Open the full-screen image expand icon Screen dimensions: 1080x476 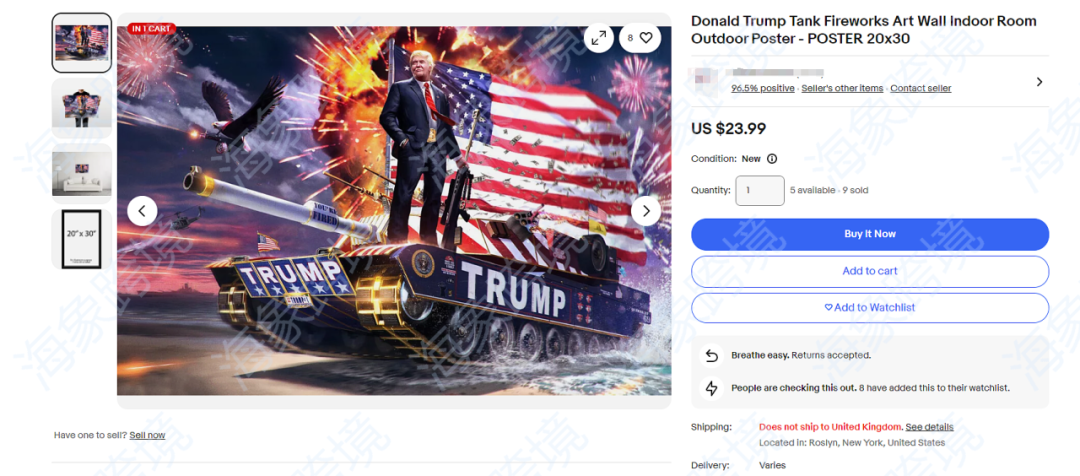pyautogui.click(x=599, y=39)
